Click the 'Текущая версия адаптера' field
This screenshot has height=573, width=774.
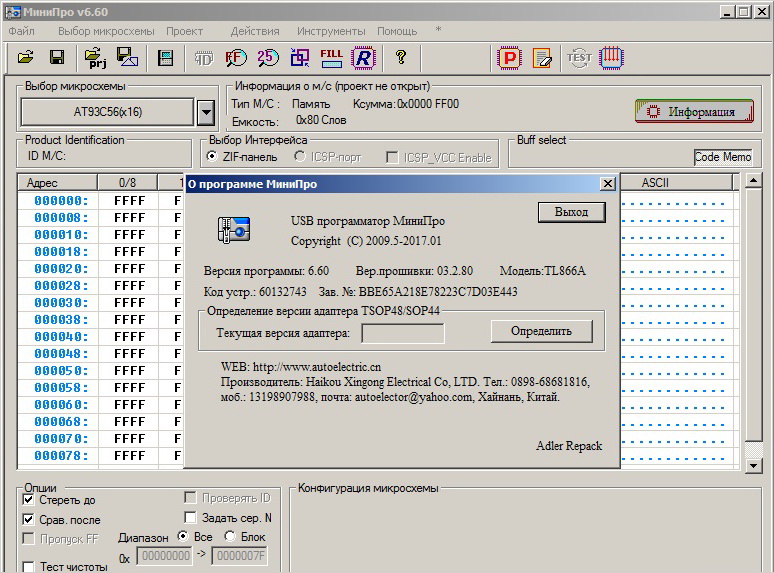(402, 332)
